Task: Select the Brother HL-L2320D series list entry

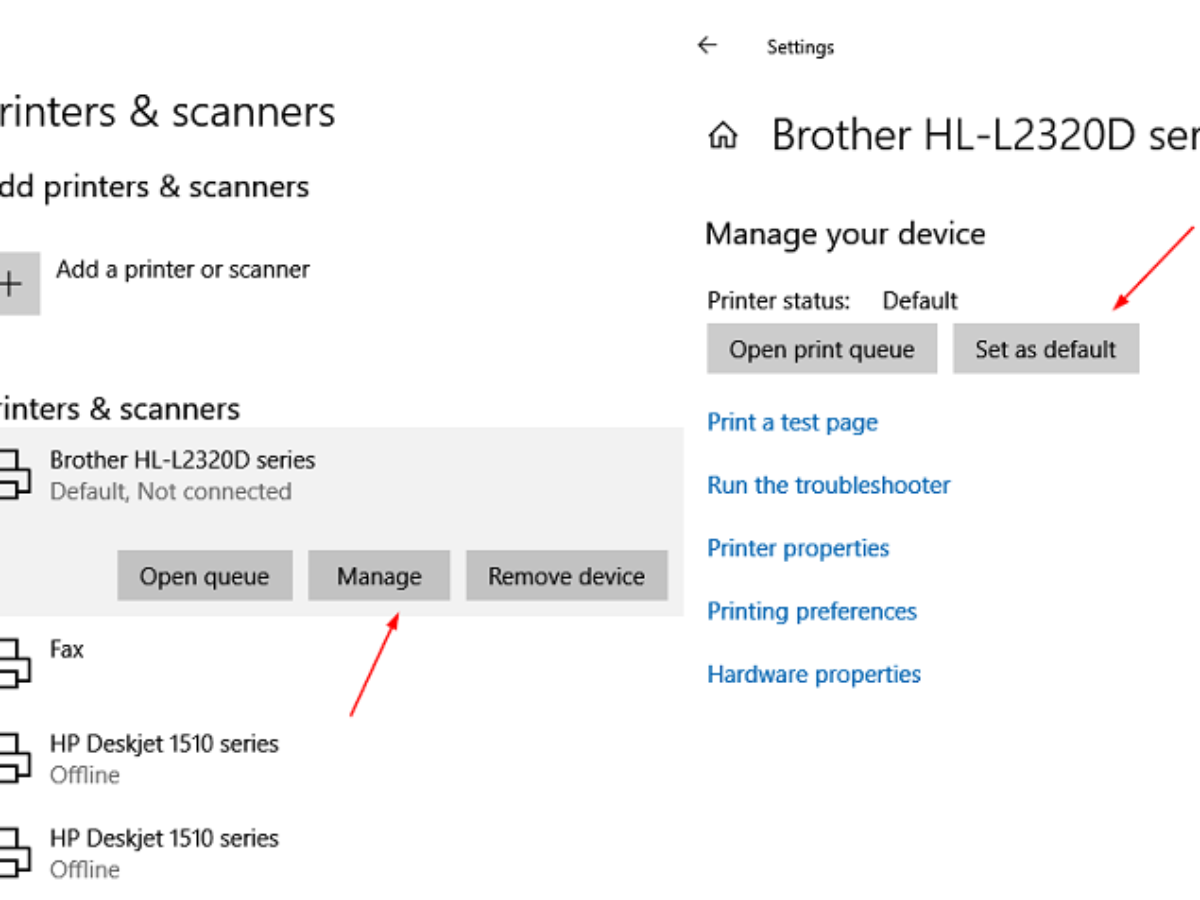Action: [x=340, y=522]
